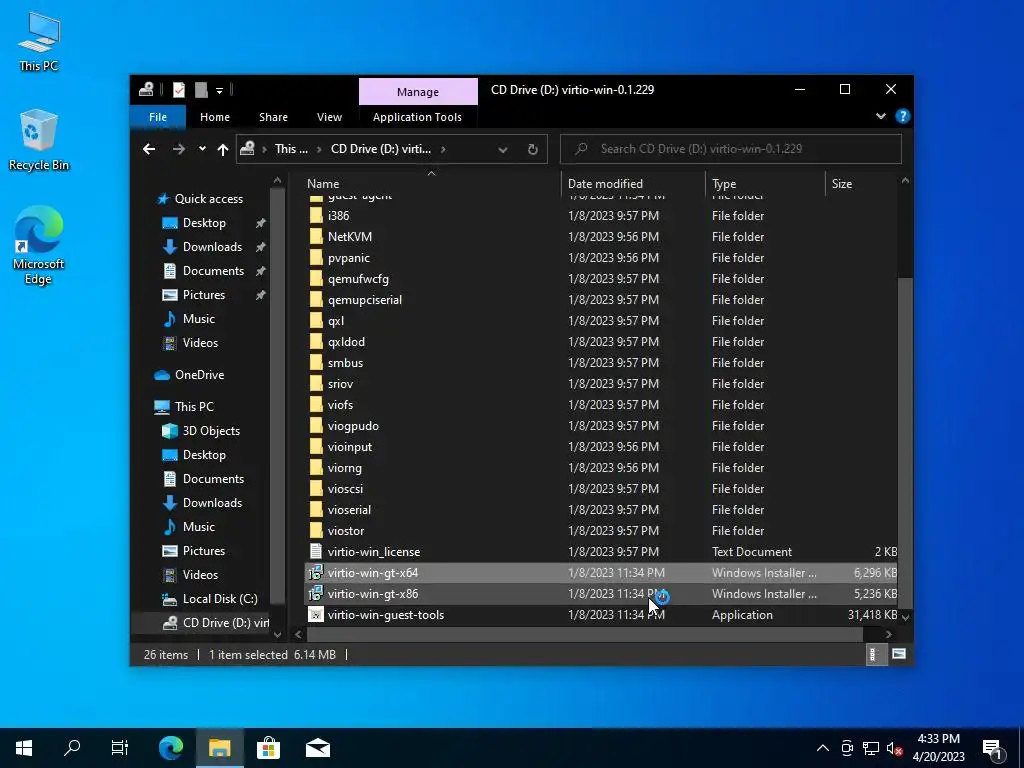Select the viogpudo folder row

(601, 426)
